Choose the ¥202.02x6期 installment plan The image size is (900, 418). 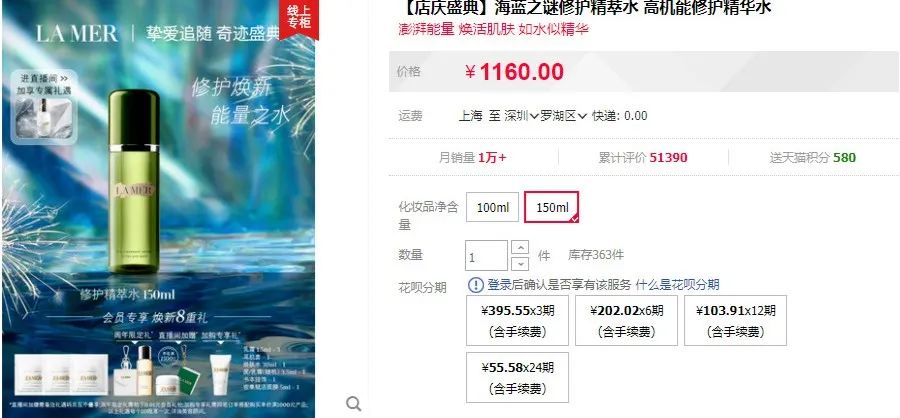click(x=626, y=320)
